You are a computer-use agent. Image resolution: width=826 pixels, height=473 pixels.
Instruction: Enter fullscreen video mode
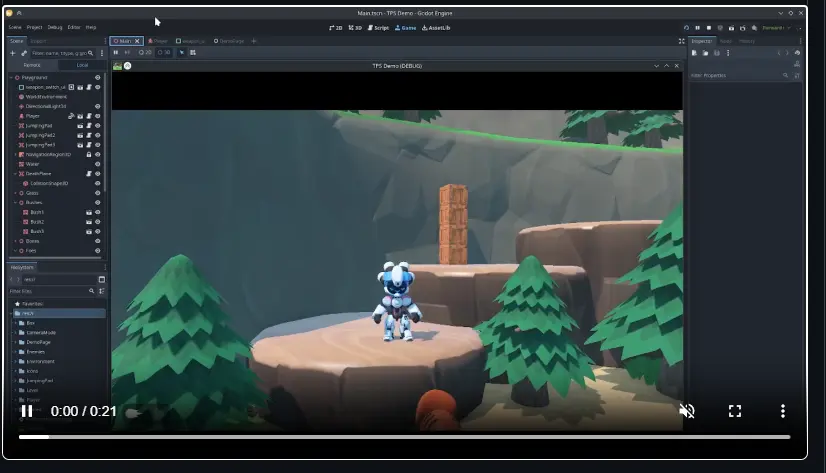(x=735, y=411)
